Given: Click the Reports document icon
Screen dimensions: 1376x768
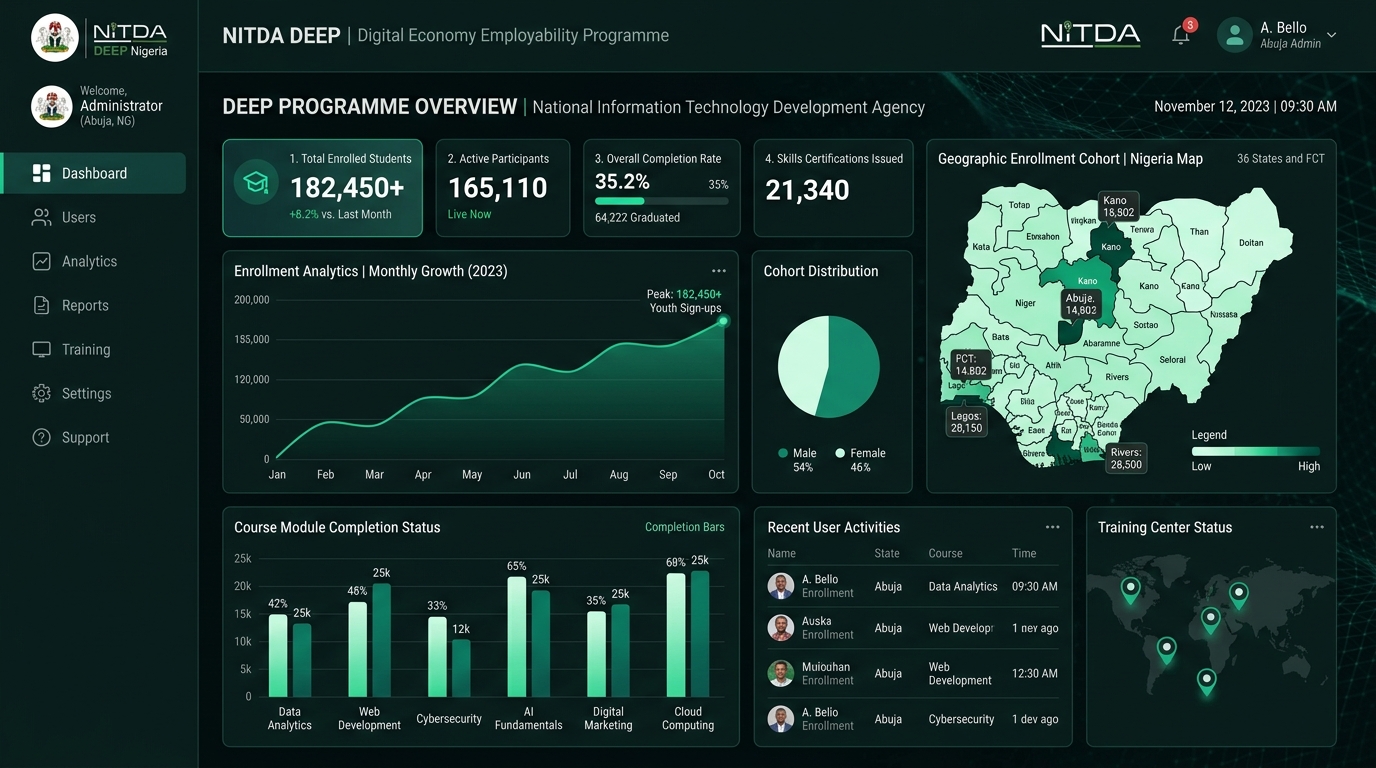Looking at the screenshot, I should (x=41, y=305).
